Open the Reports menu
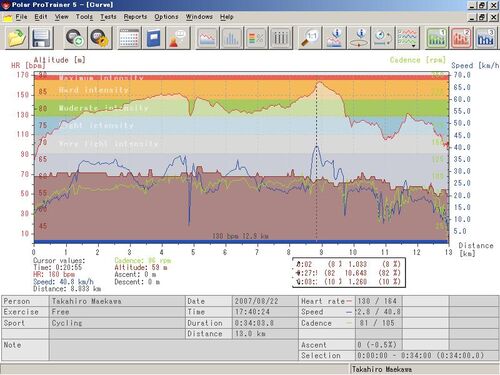500x375 pixels. click(x=135, y=17)
